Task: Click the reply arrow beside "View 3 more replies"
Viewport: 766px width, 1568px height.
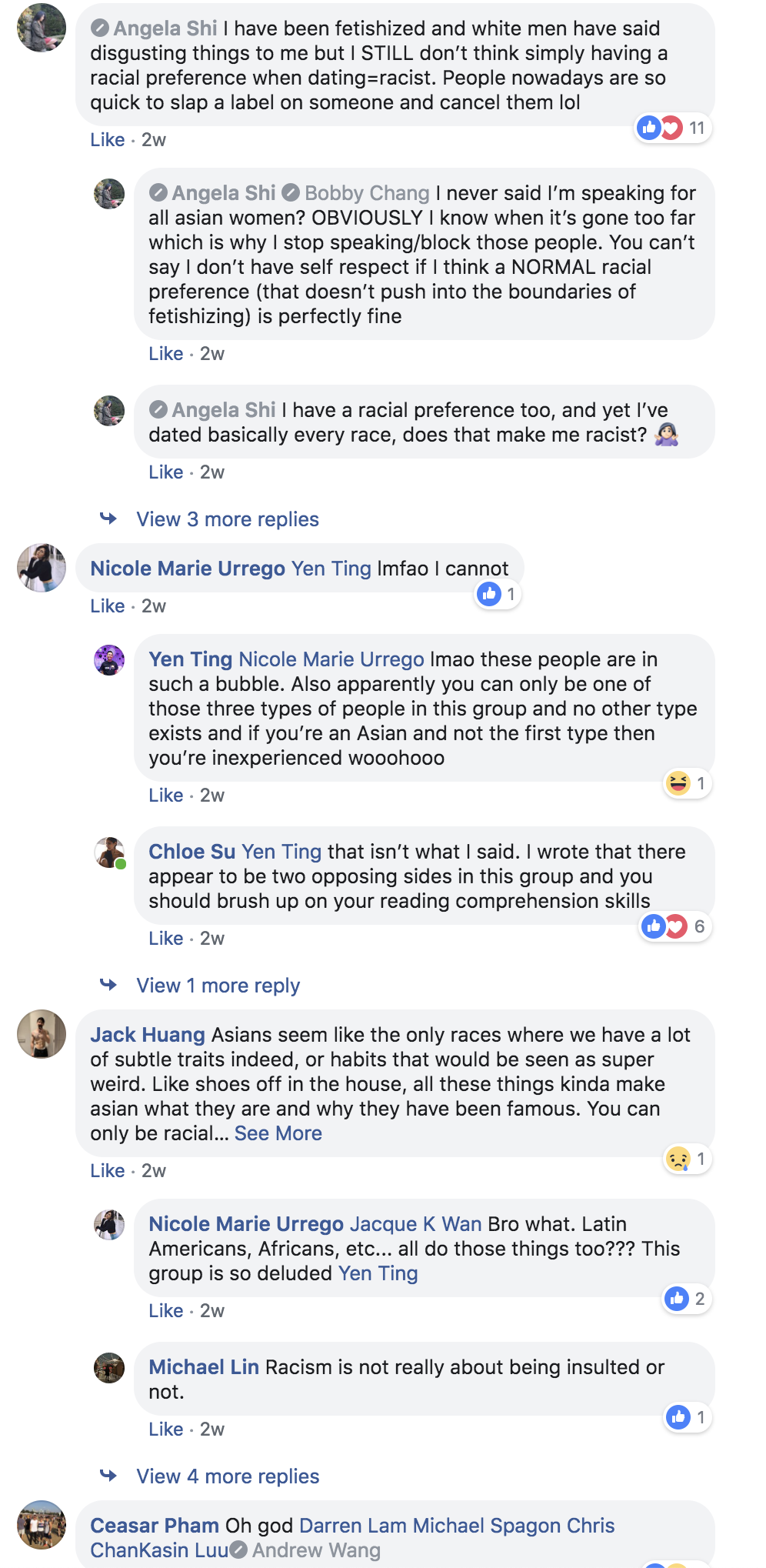Action: click(108, 519)
